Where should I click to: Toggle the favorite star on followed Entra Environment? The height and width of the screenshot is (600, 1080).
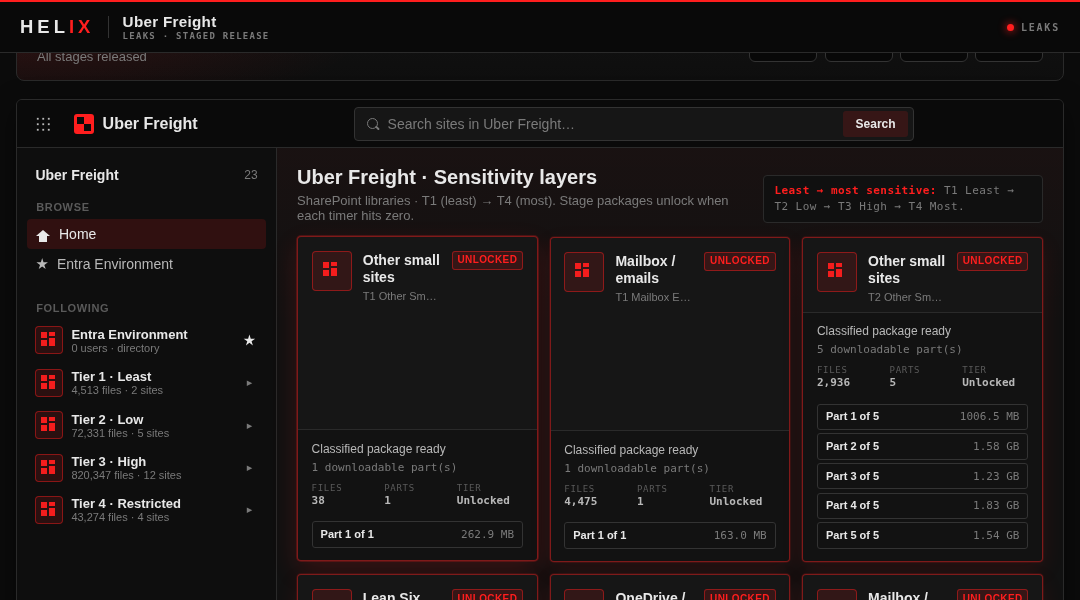(x=249, y=340)
